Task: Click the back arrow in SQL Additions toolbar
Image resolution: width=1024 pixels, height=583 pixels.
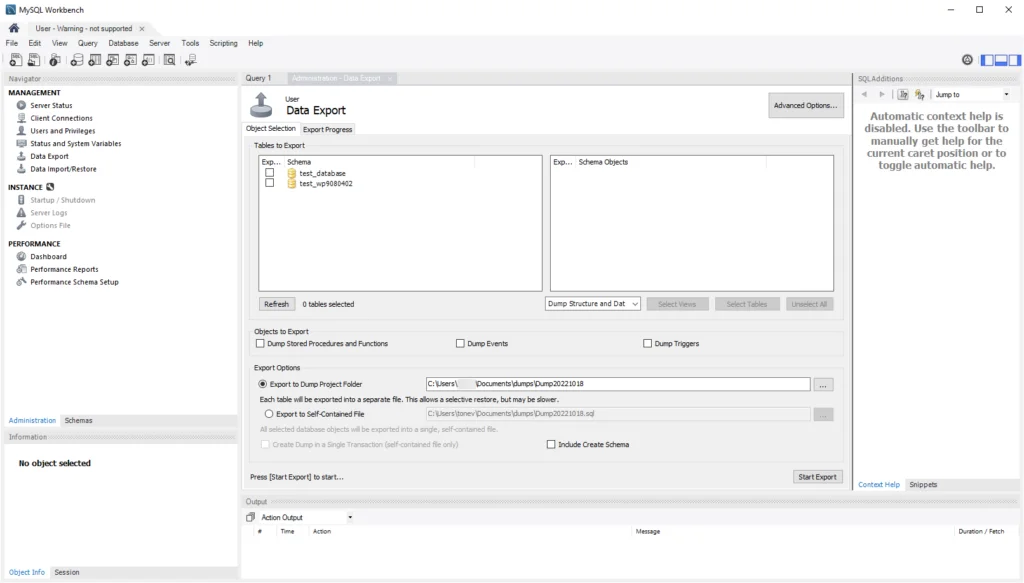Action: tap(865, 92)
